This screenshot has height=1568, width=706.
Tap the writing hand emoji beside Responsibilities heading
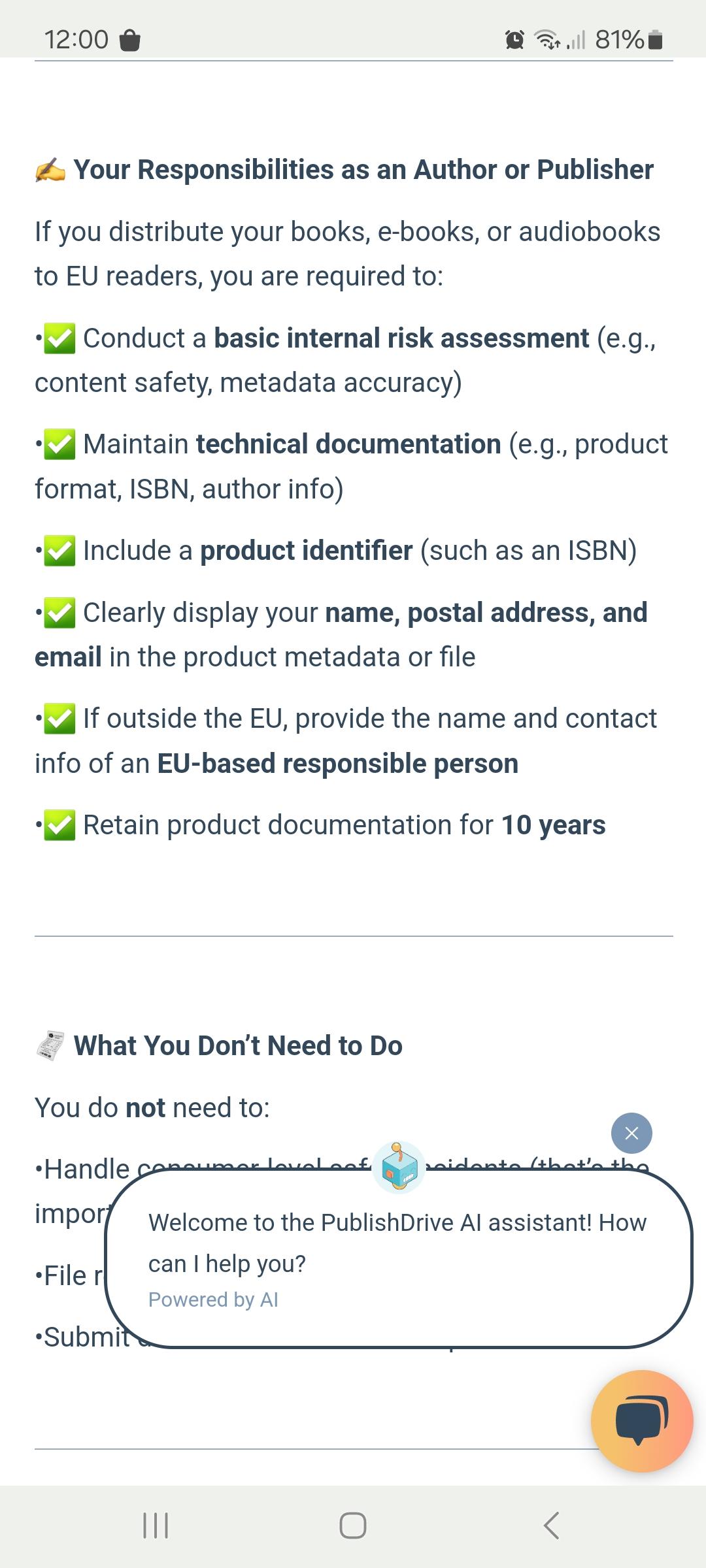coord(50,170)
